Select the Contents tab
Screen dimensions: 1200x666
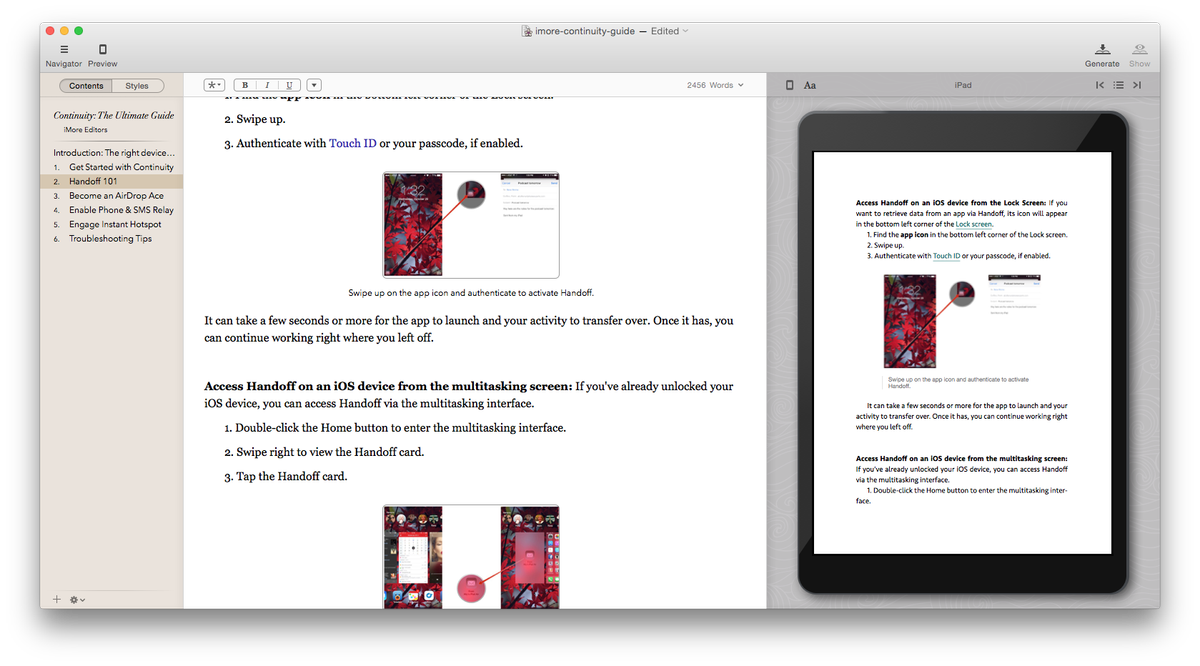pyautogui.click(x=85, y=85)
